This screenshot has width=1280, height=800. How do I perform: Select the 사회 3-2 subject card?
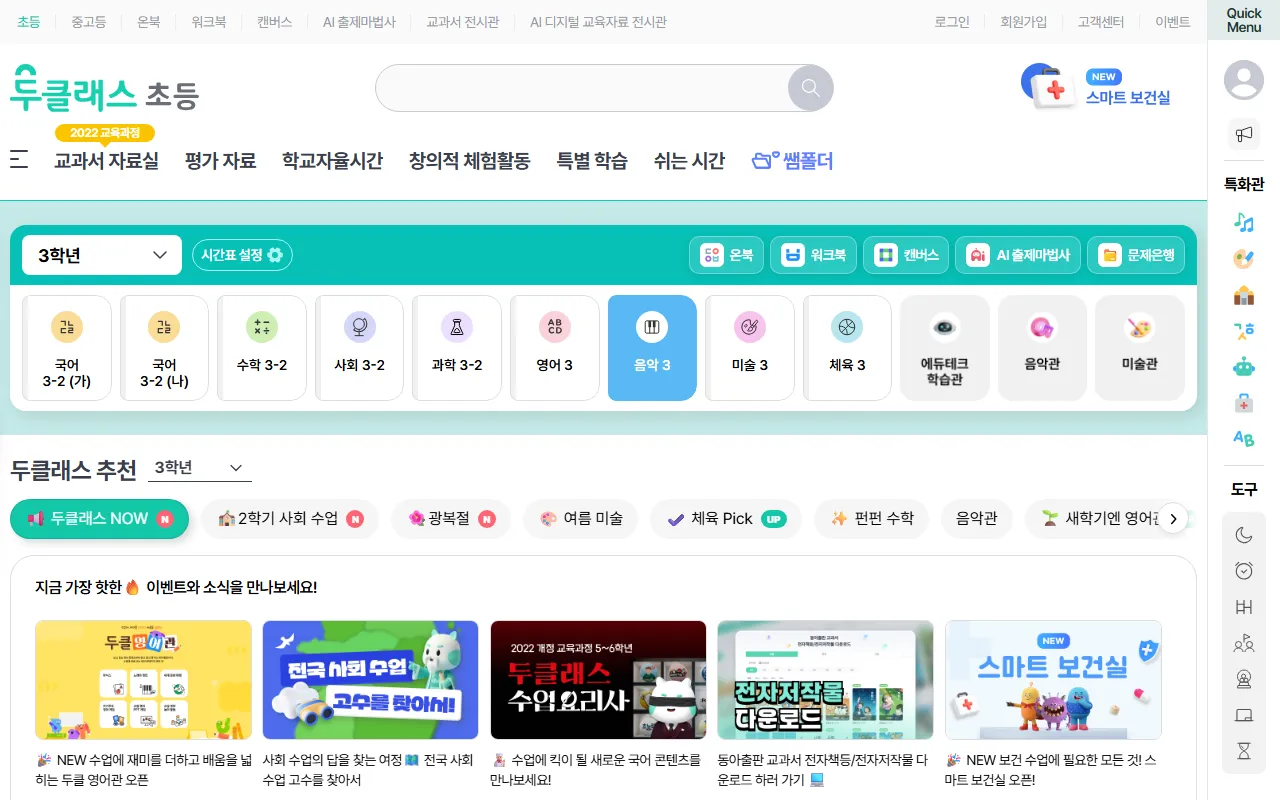(359, 348)
